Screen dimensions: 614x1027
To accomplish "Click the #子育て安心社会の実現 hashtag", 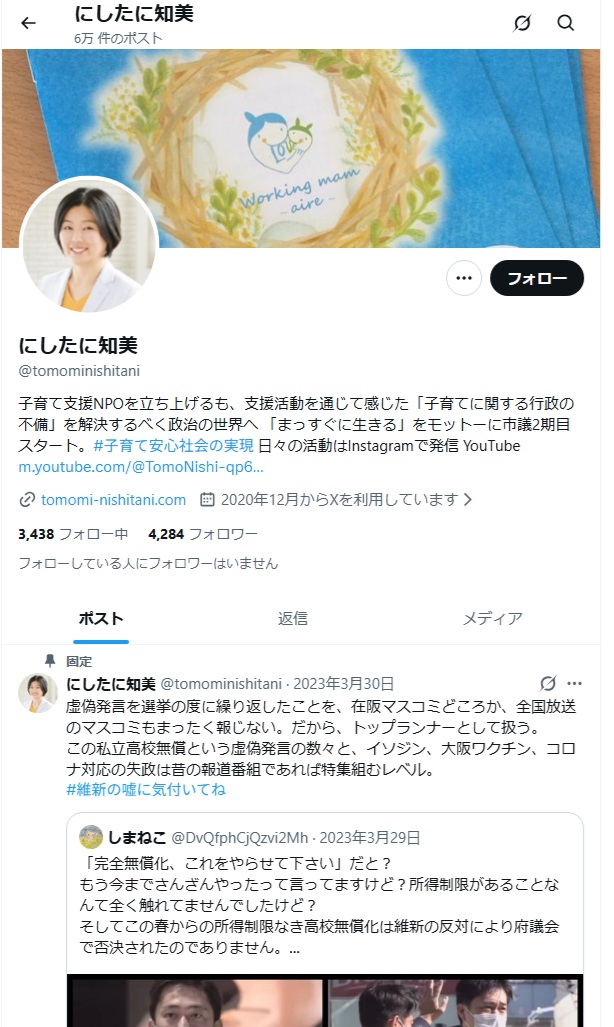I will pos(173,446).
